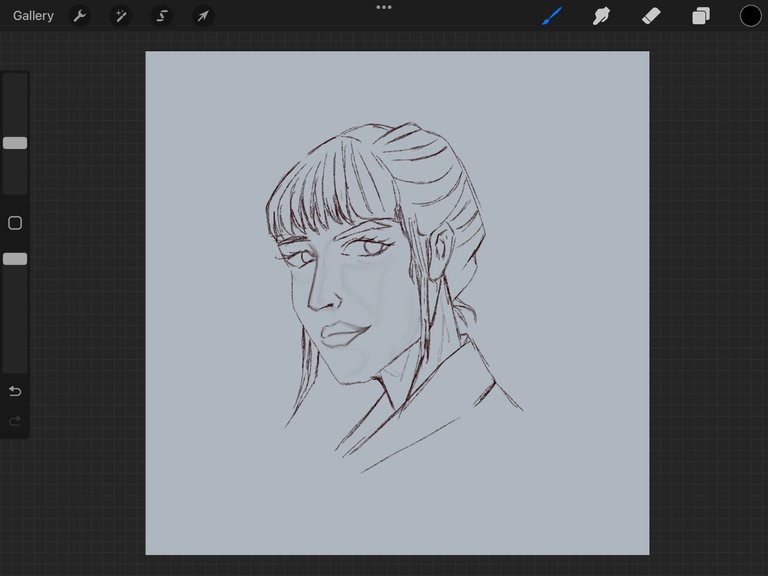Activate the Transform arrow tool
The width and height of the screenshot is (768, 576).
click(203, 16)
